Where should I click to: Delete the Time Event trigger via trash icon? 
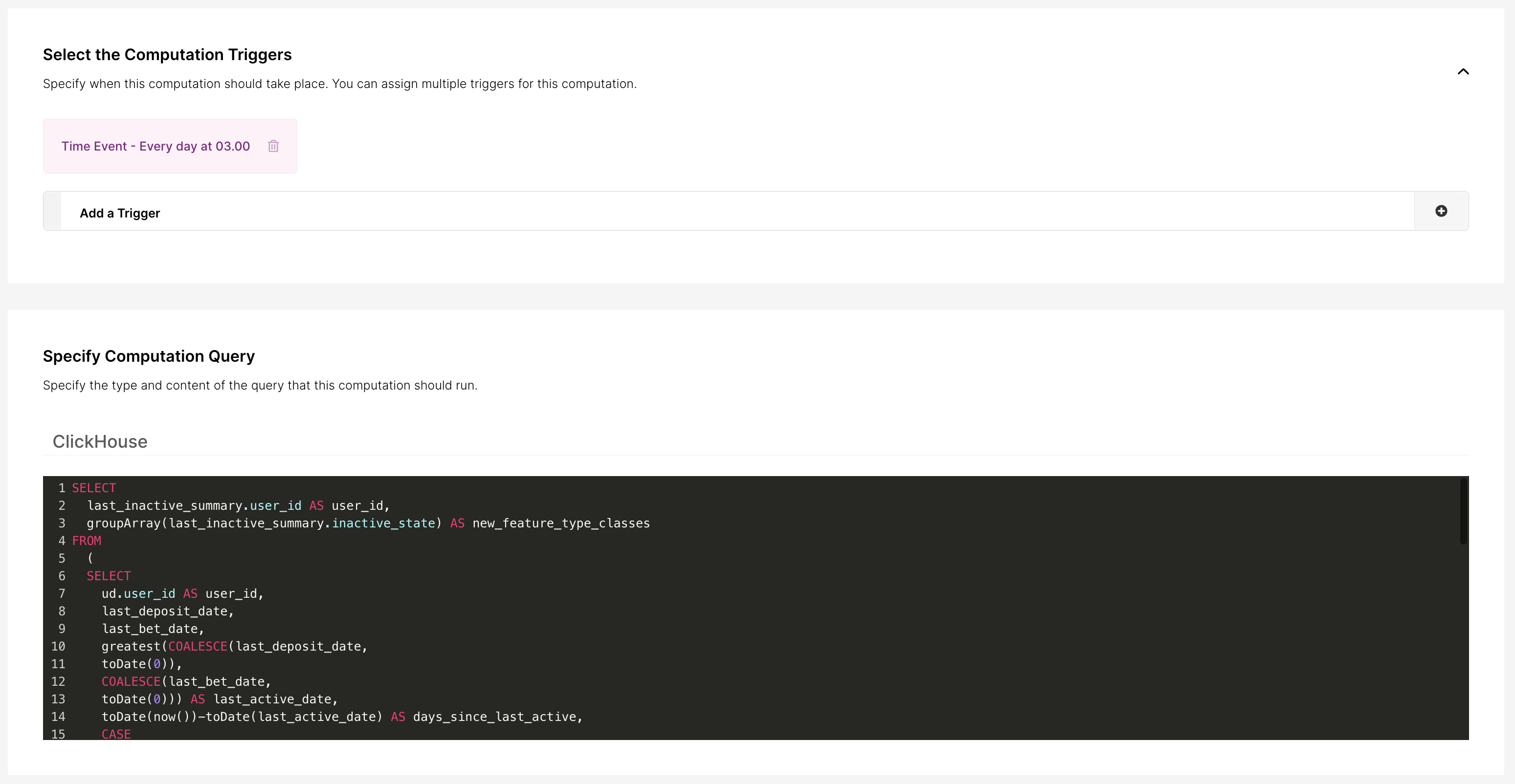pos(273,146)
